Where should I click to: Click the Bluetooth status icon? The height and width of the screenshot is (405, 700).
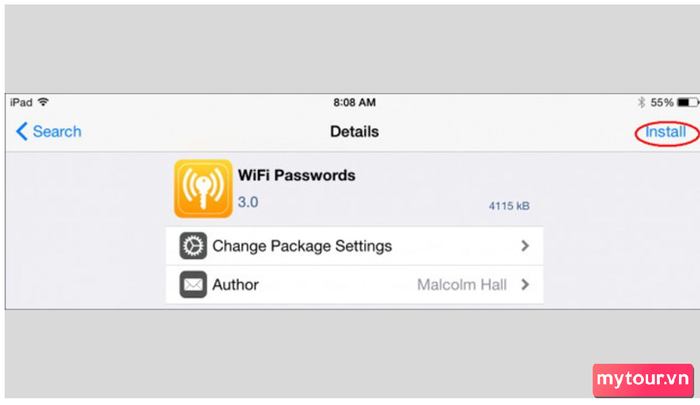click(642, 102)
